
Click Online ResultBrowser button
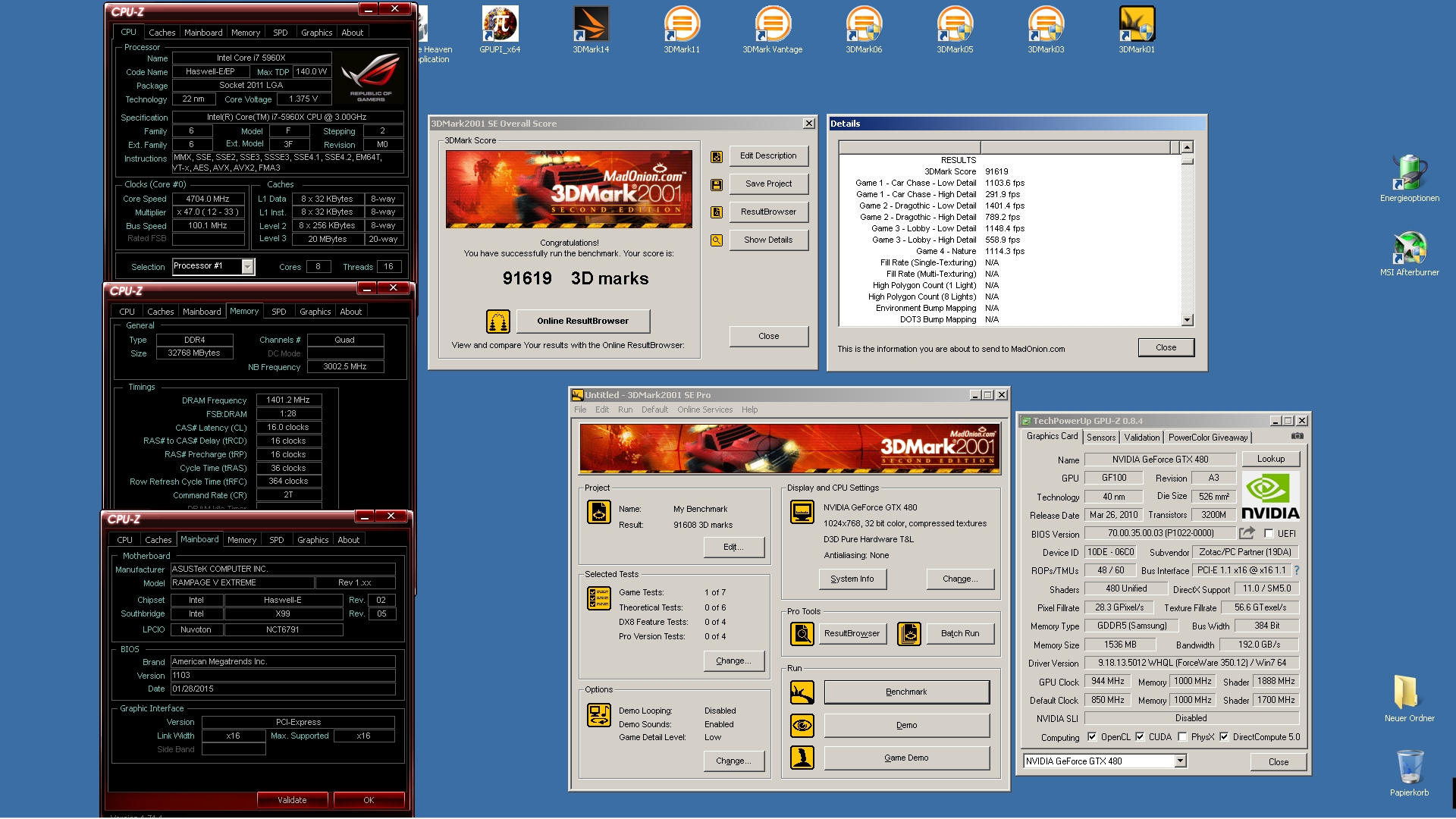pyautogui.click(x=582, y=322)
